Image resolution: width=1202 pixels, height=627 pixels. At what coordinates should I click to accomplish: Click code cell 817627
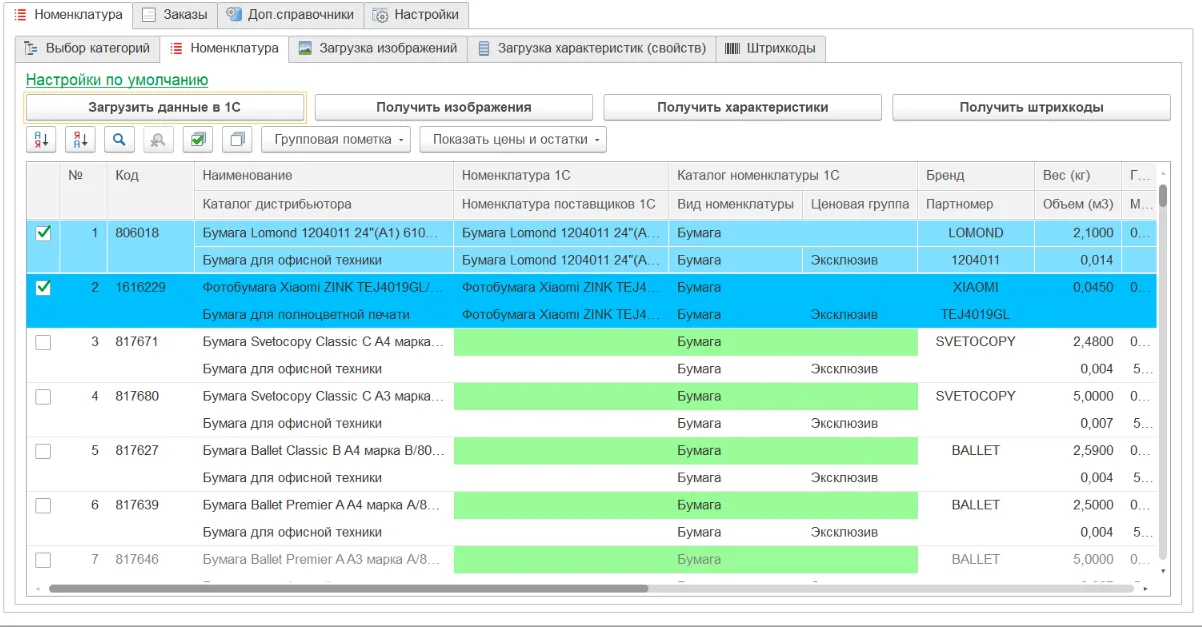click(x=151, y=450)
